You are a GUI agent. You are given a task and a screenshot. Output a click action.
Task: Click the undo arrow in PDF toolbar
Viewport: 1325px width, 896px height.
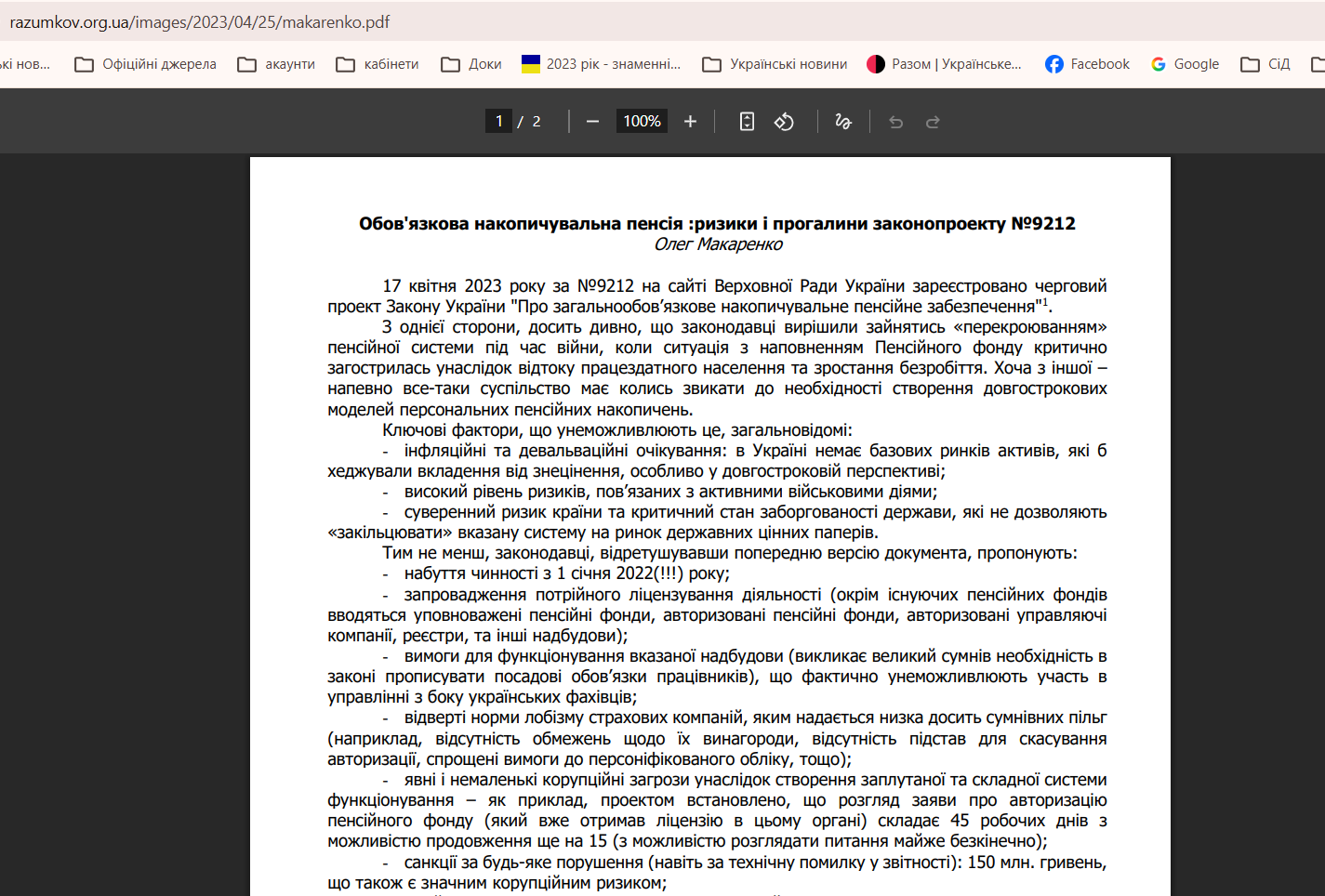(x=895, y=122)
